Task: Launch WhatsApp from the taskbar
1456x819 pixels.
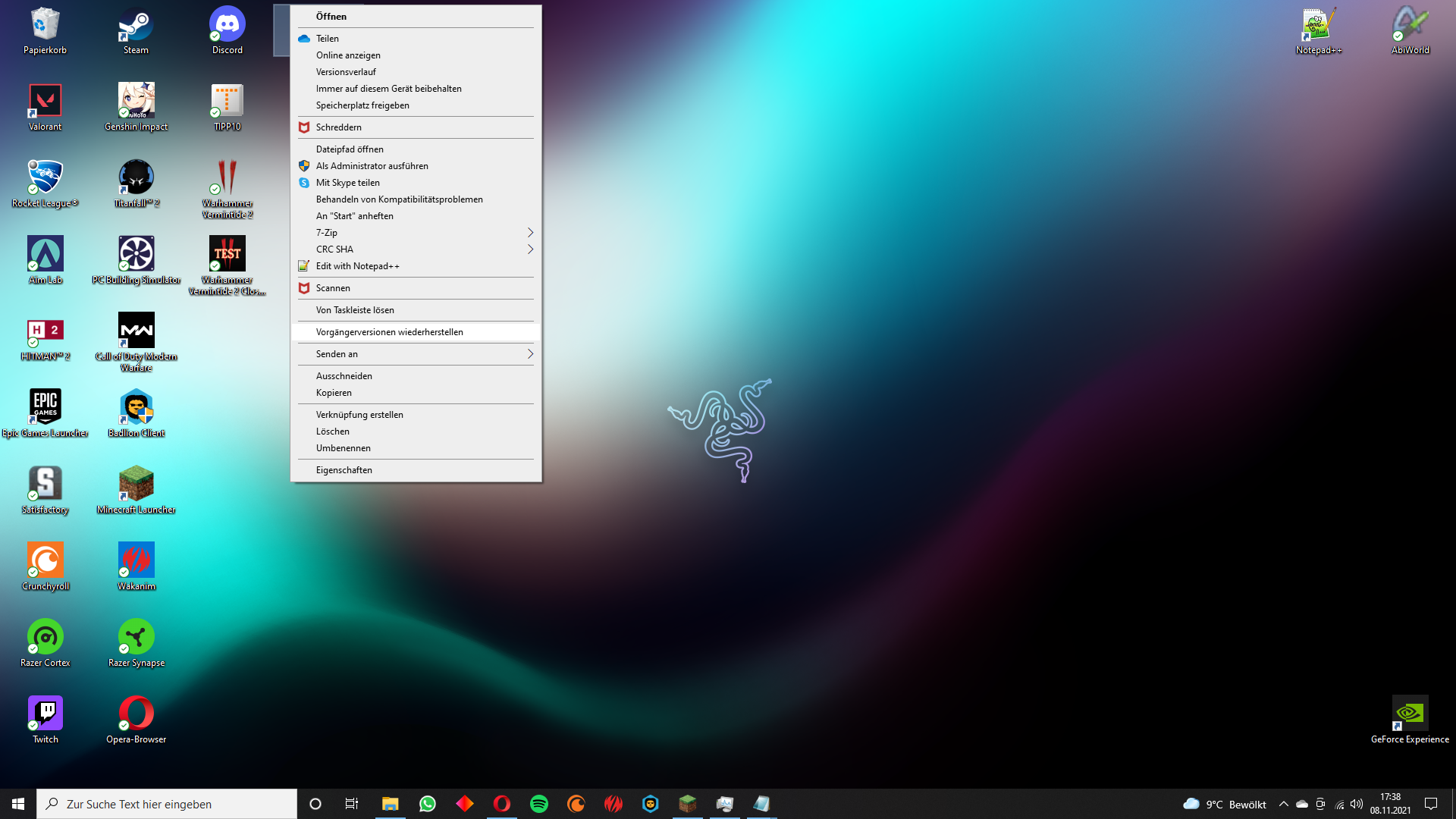Action: click(x=427, y=803)
